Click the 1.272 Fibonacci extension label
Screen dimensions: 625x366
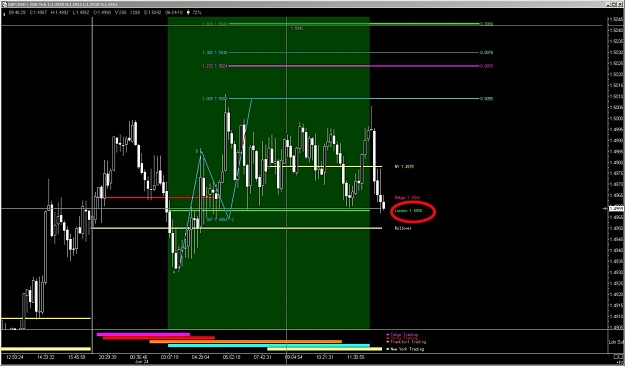tap(215, 66)
